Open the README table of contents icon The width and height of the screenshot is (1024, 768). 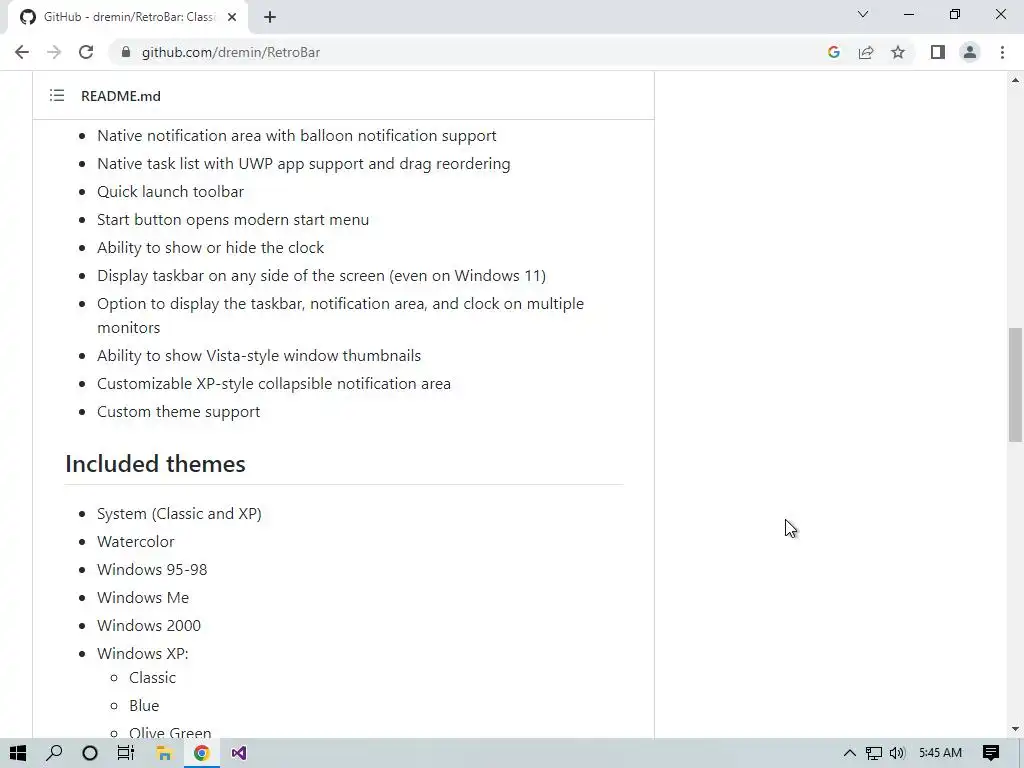click(57, 96)
